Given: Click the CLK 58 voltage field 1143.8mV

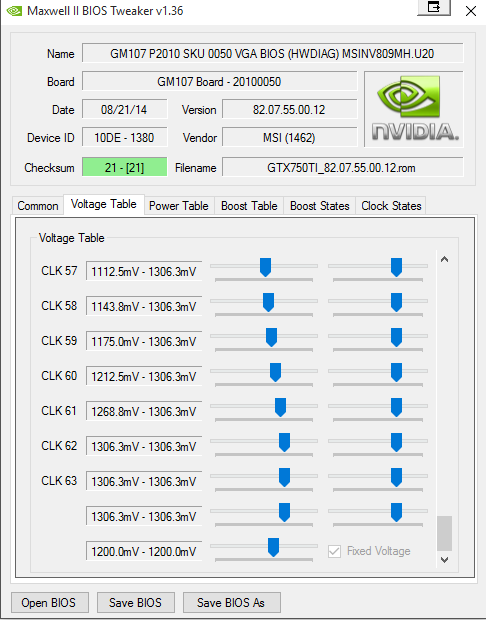Looking at the screenshot, I should [144, 306].
